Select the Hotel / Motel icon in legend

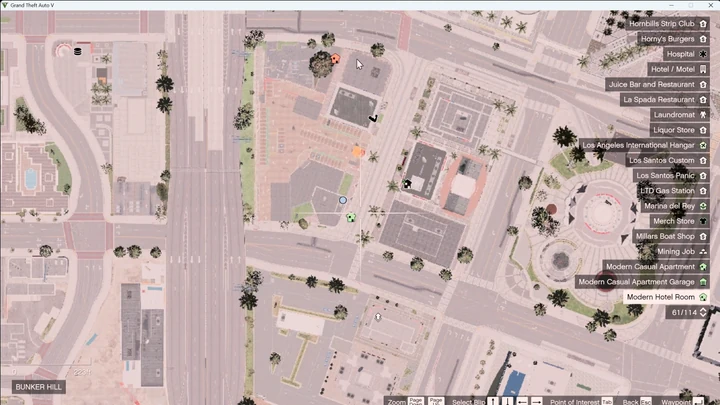click(703, 69)
